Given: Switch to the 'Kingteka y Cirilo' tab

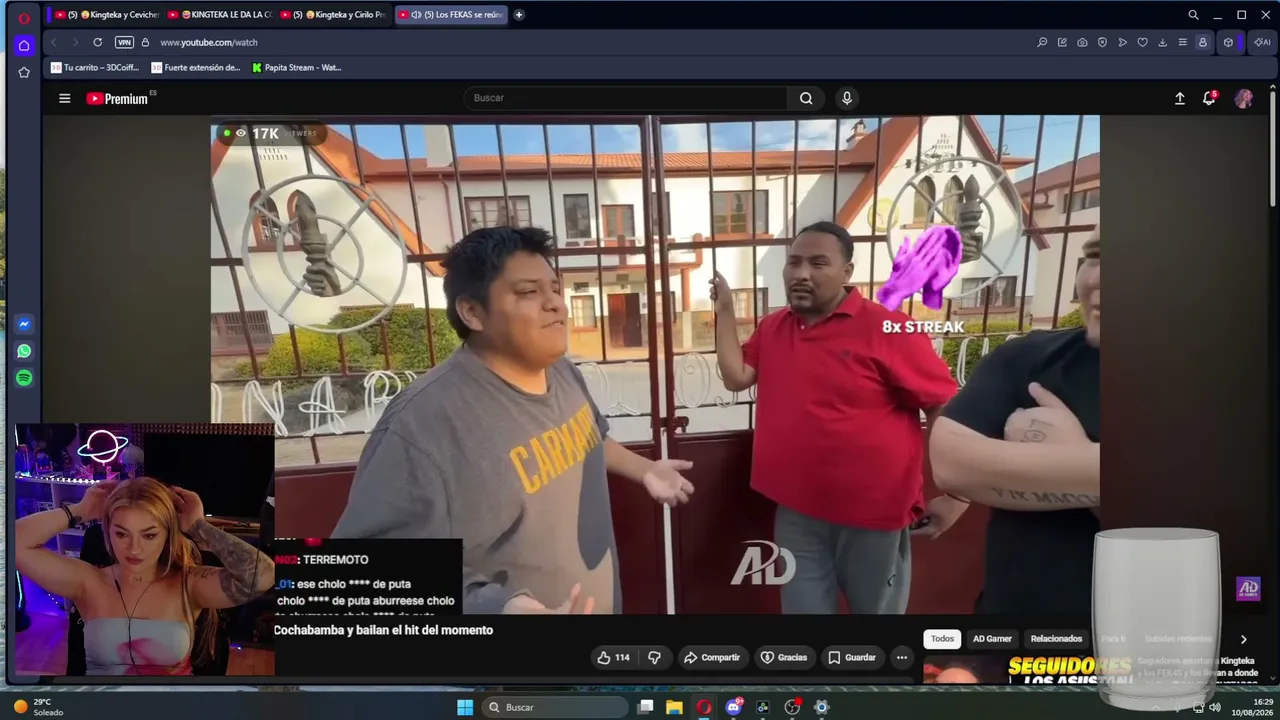Looking at the screenshot, I should (334, 15).
